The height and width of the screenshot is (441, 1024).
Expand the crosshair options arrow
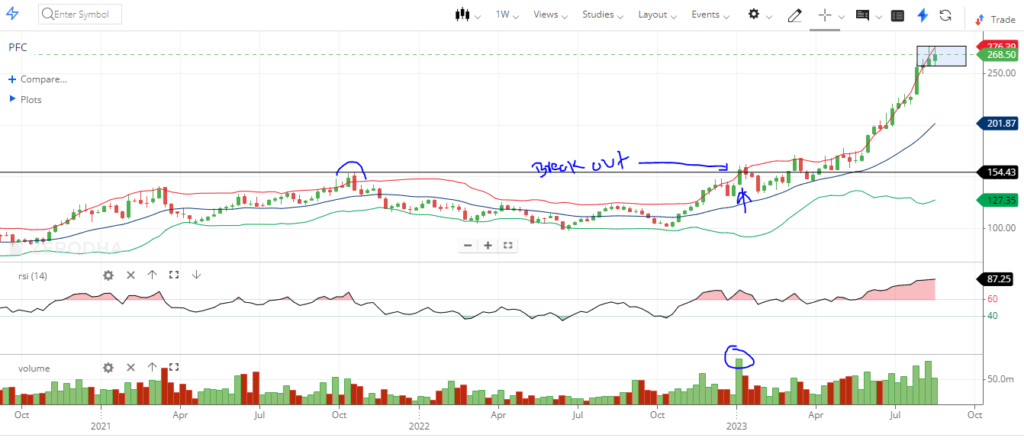pyautogui.click(x=841, y=16)
